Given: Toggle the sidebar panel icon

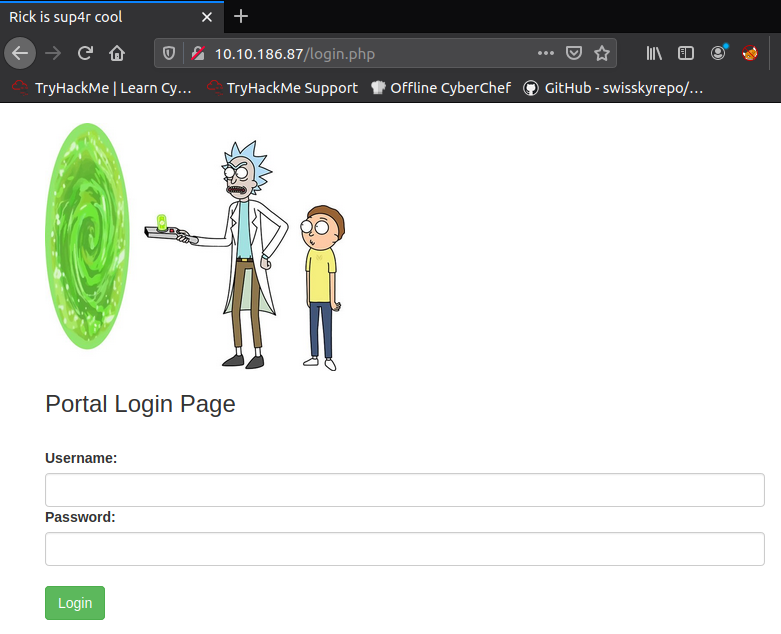Looking at the screenshot, I should pyautogui.click(x=686, y=53).
